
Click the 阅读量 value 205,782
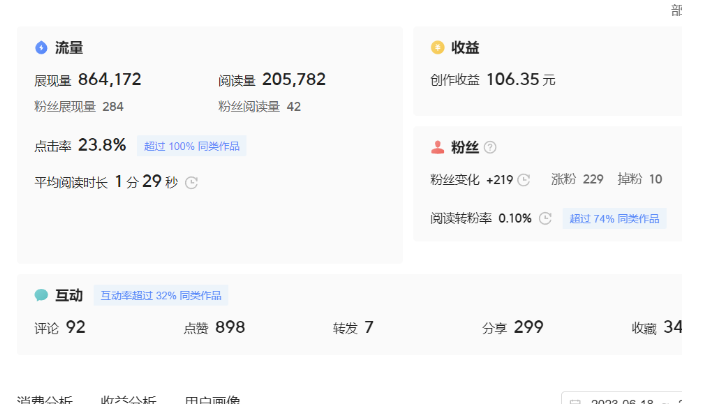pyautogui.click(x=293, y=80)
